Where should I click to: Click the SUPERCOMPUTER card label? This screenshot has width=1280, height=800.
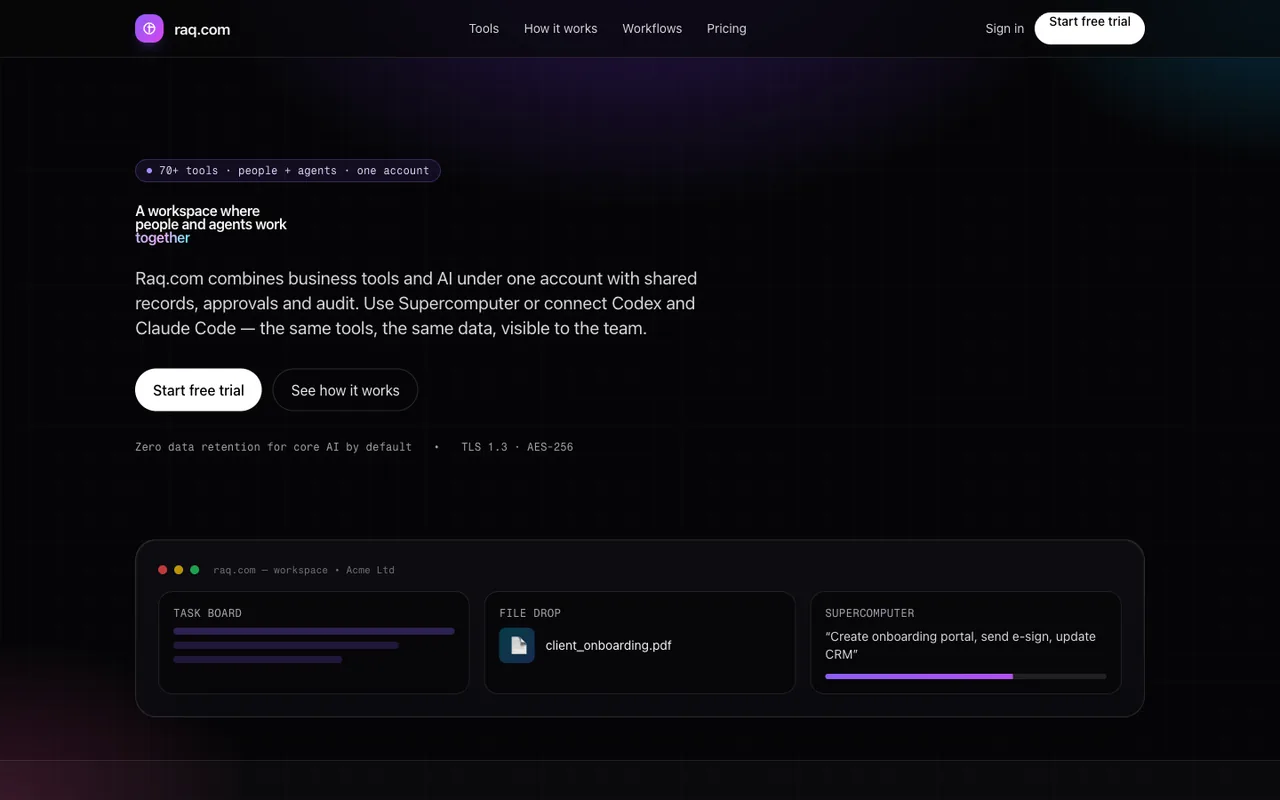click(x=870, y=613)
